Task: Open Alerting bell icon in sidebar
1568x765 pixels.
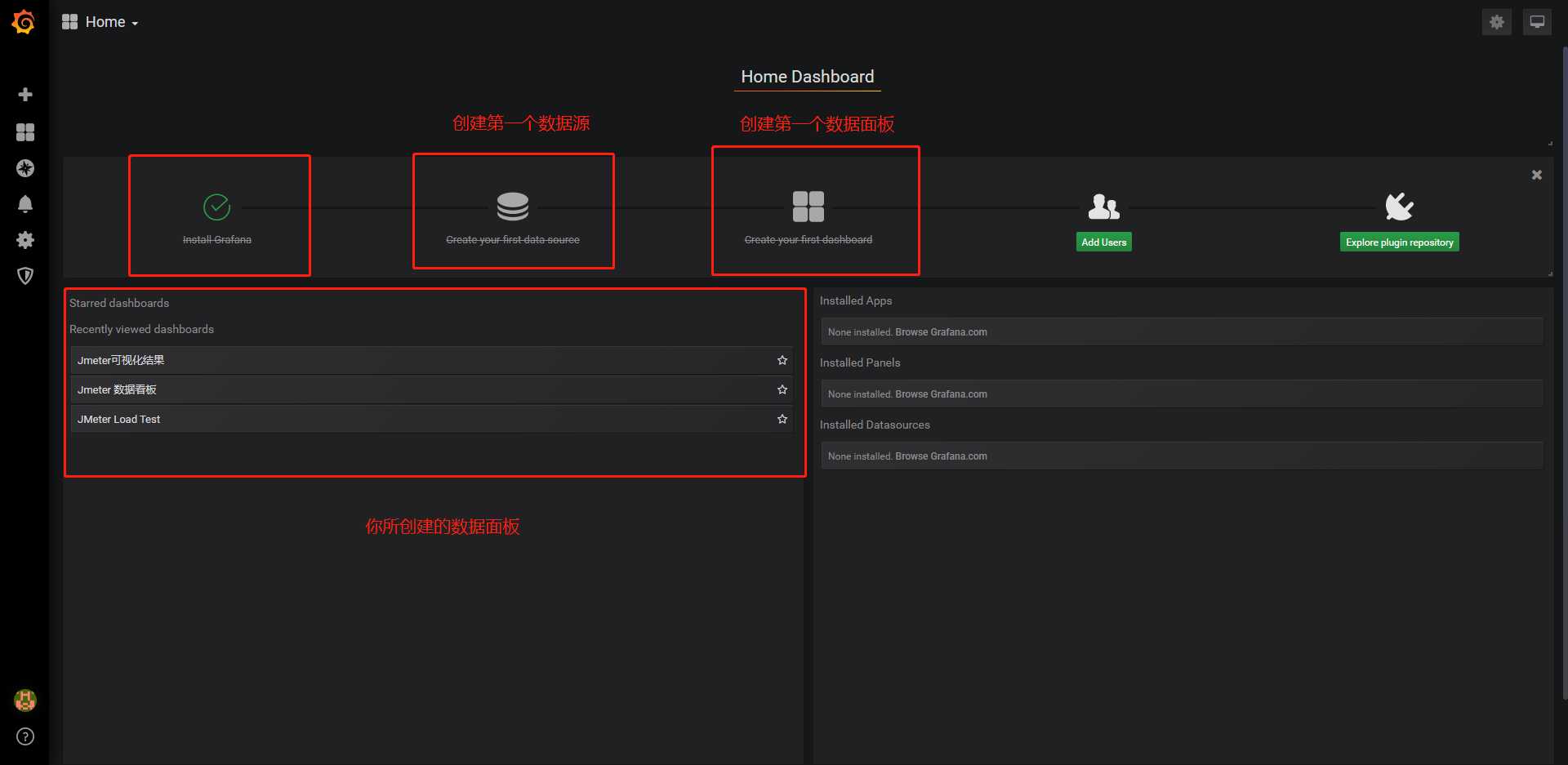Action: 25,204
